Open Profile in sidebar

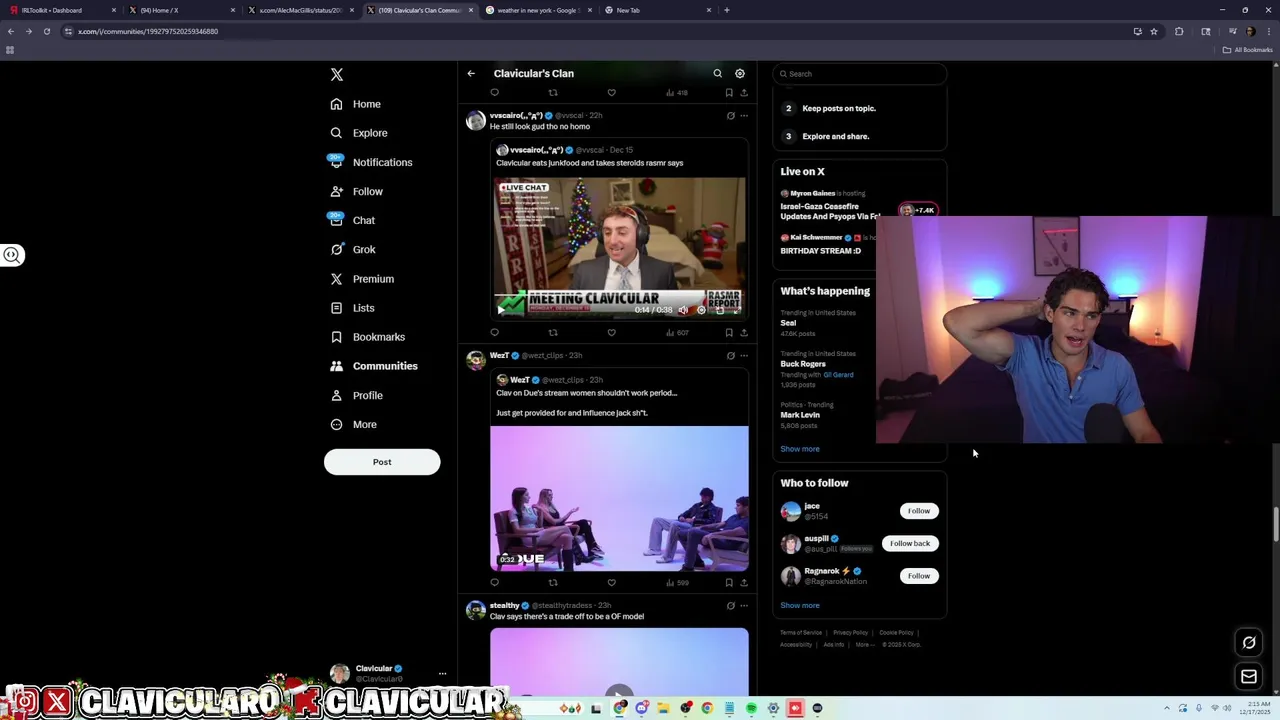(356, 395)
